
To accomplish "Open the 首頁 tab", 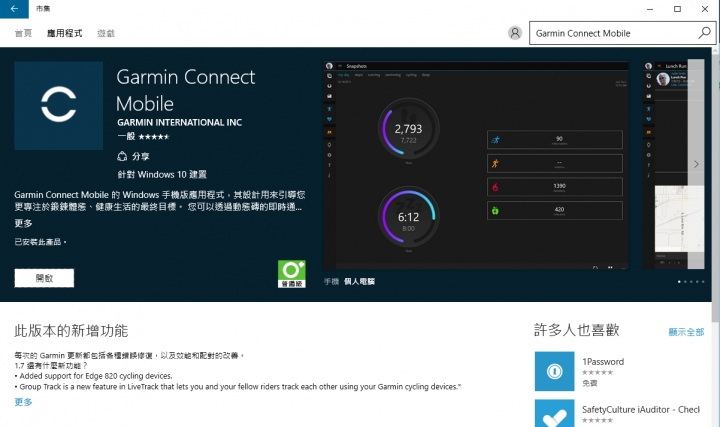I will tap(23, 33).
